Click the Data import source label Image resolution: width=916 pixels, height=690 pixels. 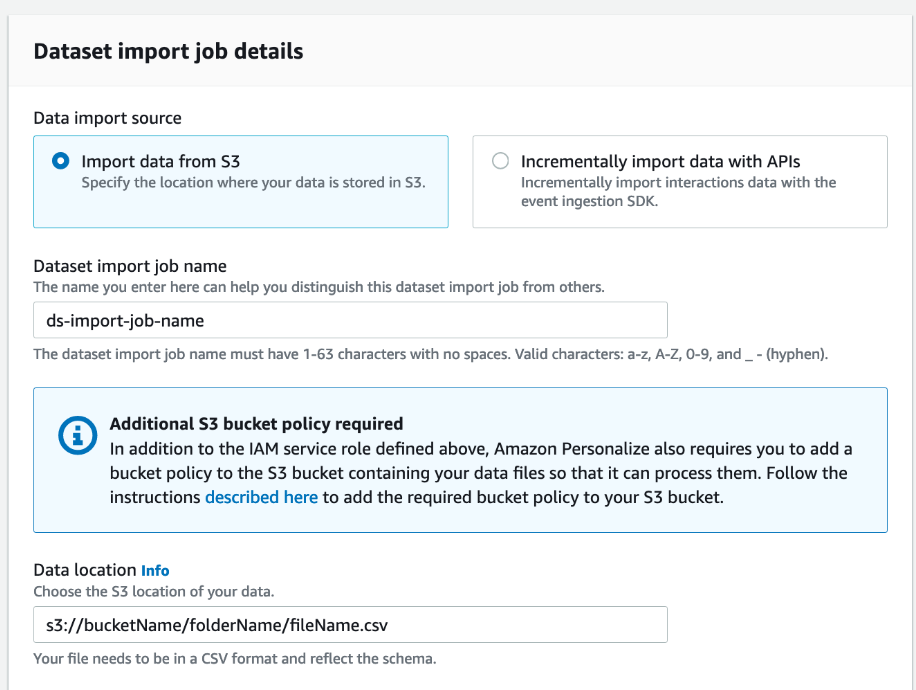[107, 118]
